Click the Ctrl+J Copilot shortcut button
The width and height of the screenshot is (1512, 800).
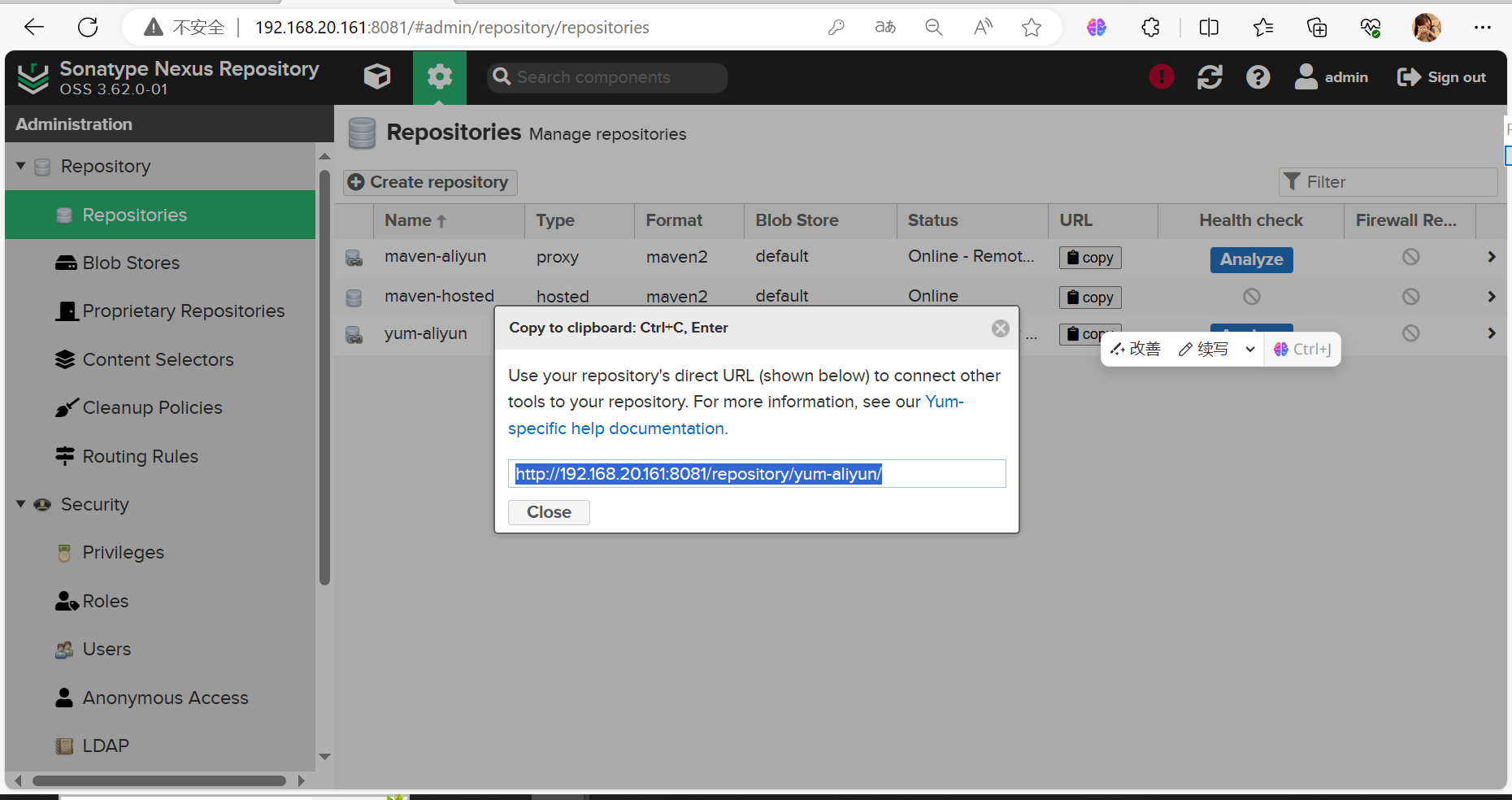point(1302,350)
